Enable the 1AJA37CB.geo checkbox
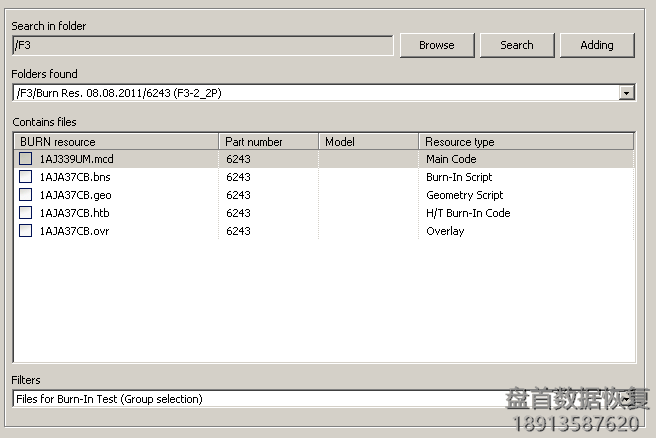The image size is (656, 438). coord(26,195)
